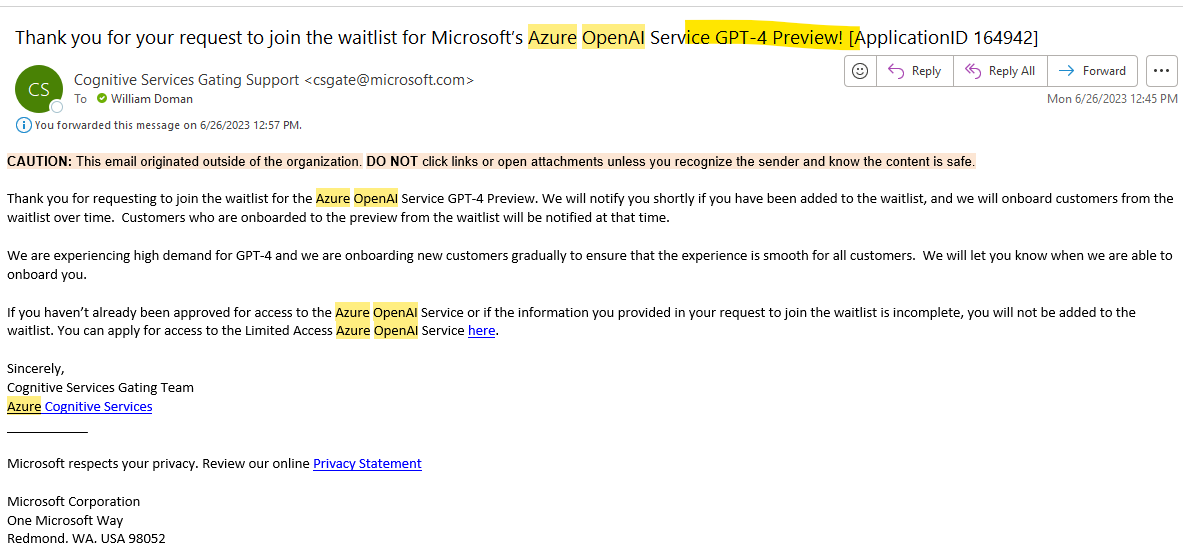Click the email subject line text

(527, 37)
